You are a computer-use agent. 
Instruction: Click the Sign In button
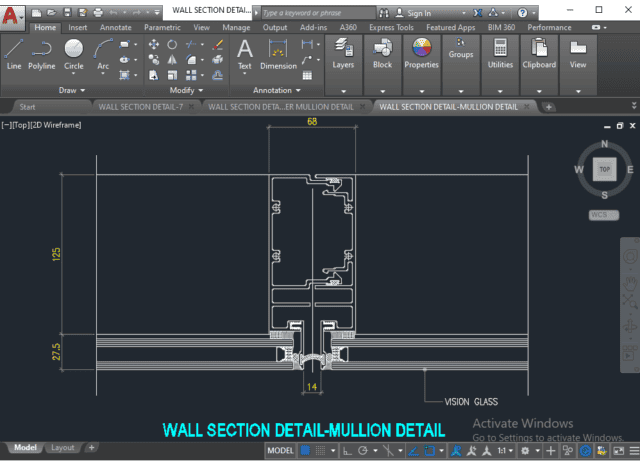pyautogui.click(x=412, y=13)
